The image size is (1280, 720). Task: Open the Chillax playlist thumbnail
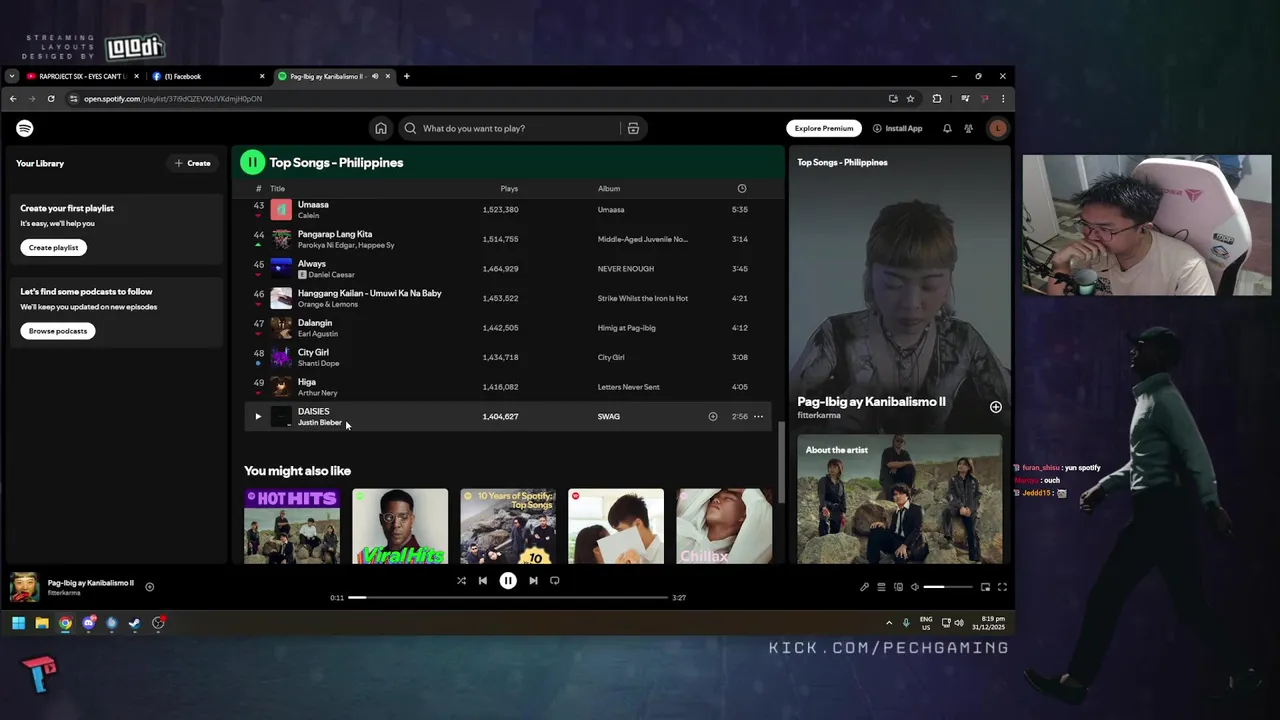click(x=724, y=526)
